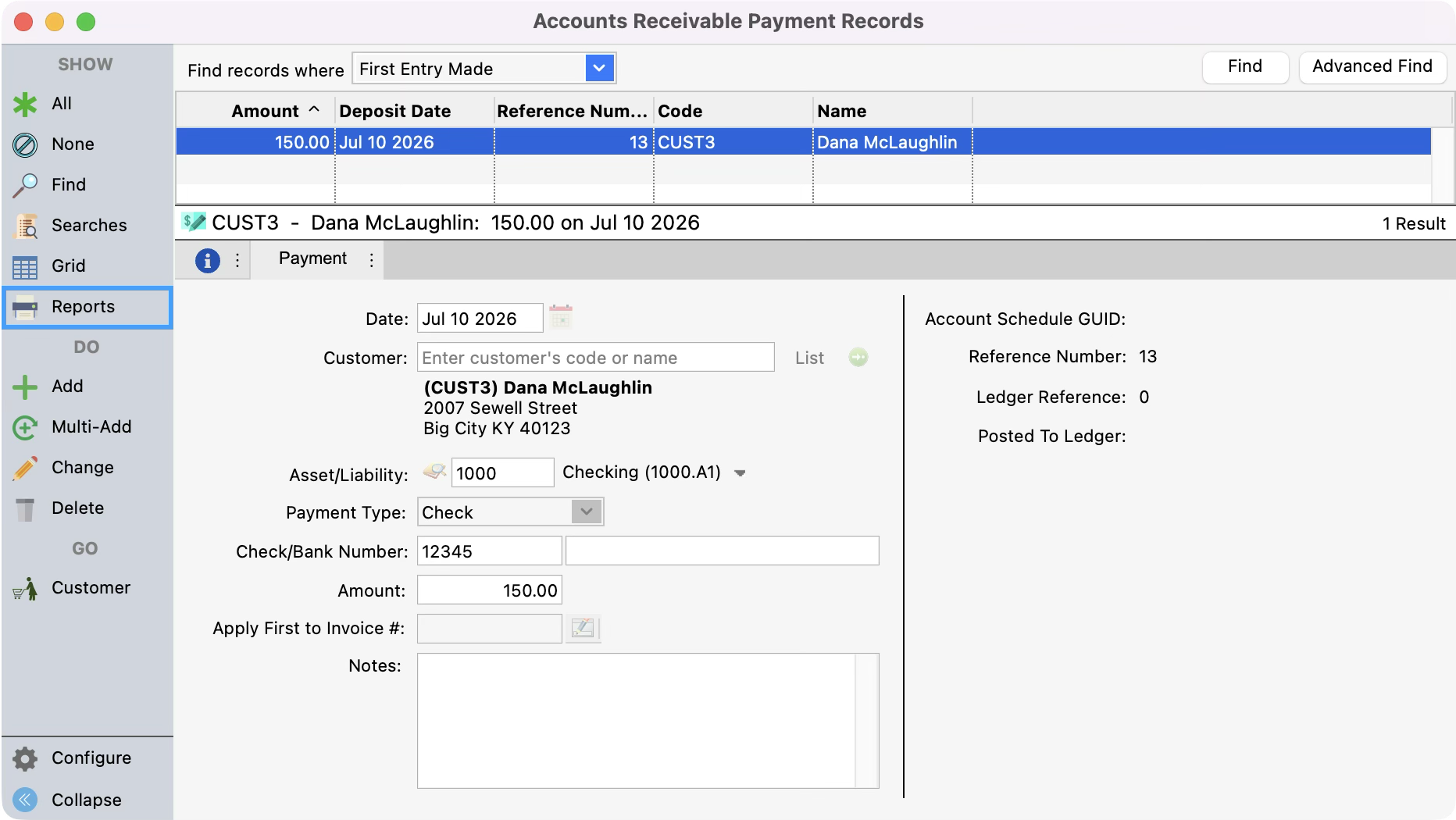Select the Dana McLaughlin row

click(x=803, y=142)
